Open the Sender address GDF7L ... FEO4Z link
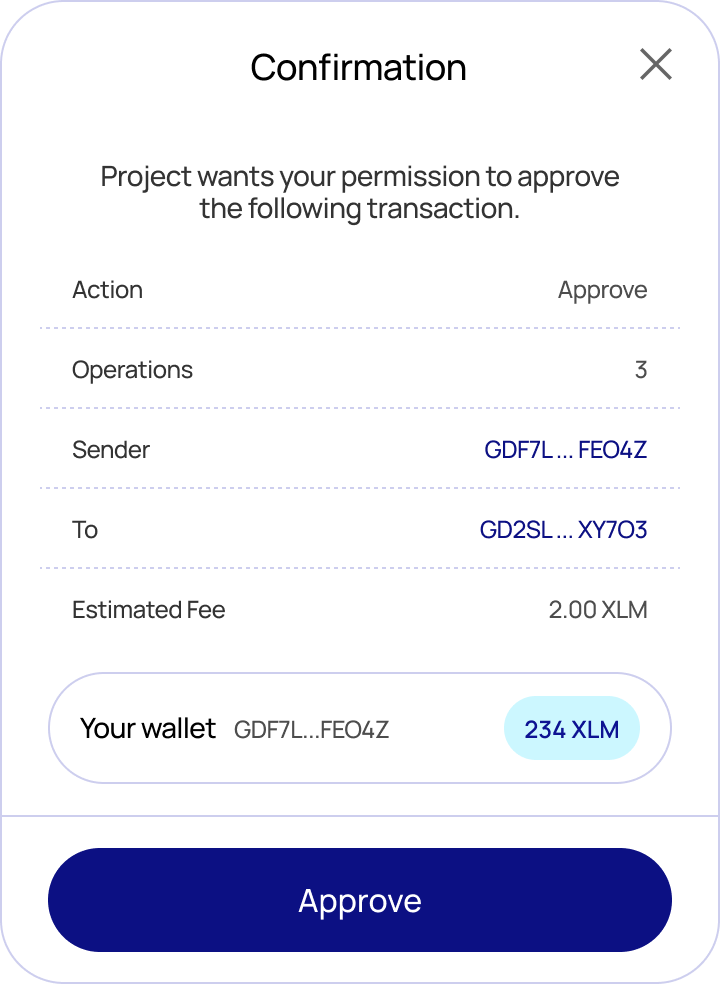This screenshot has height=984, width=720. 565,450
